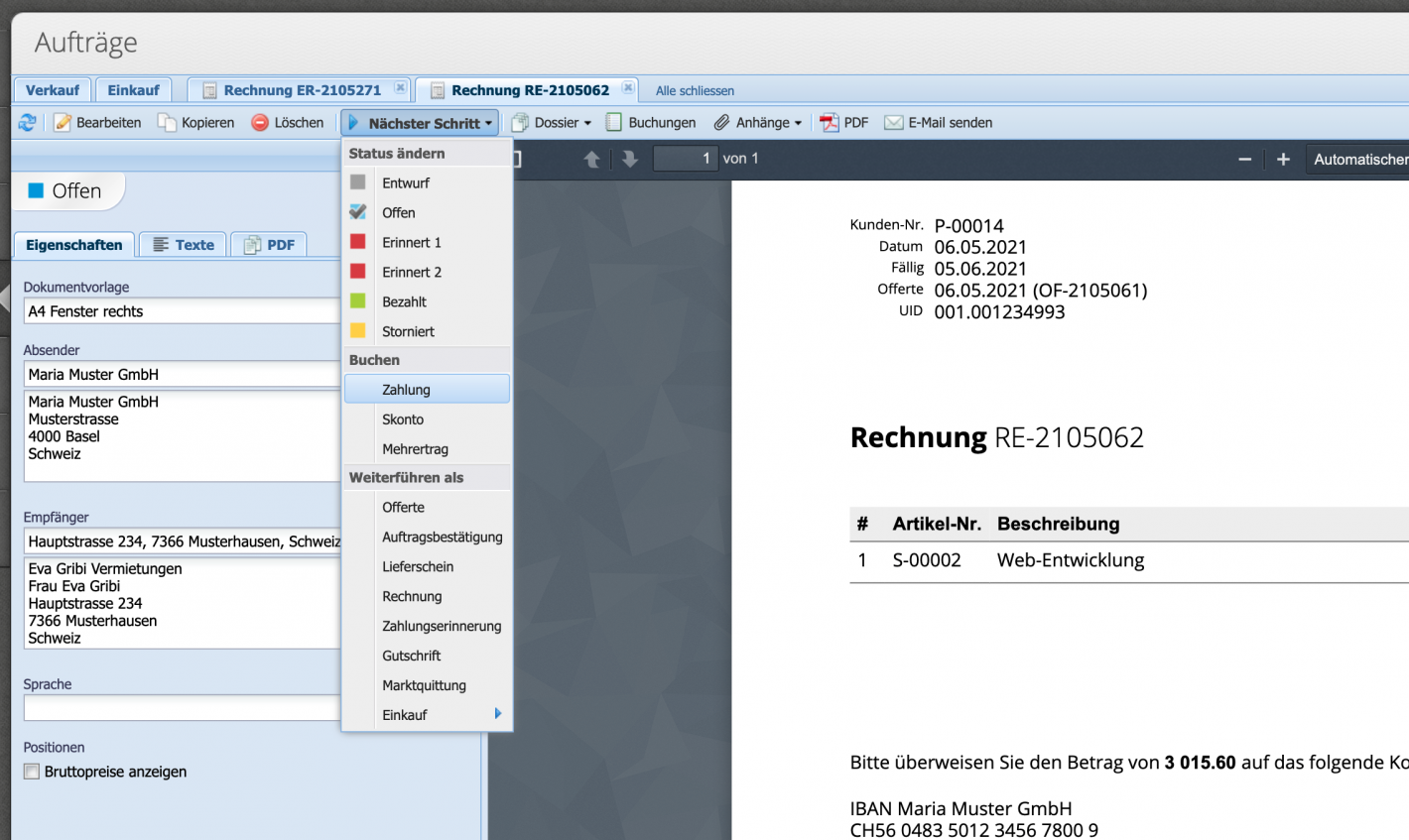Open the Texte tab in the properties panel
This screenshot has height=840, width=1409.
click(182, 244)
